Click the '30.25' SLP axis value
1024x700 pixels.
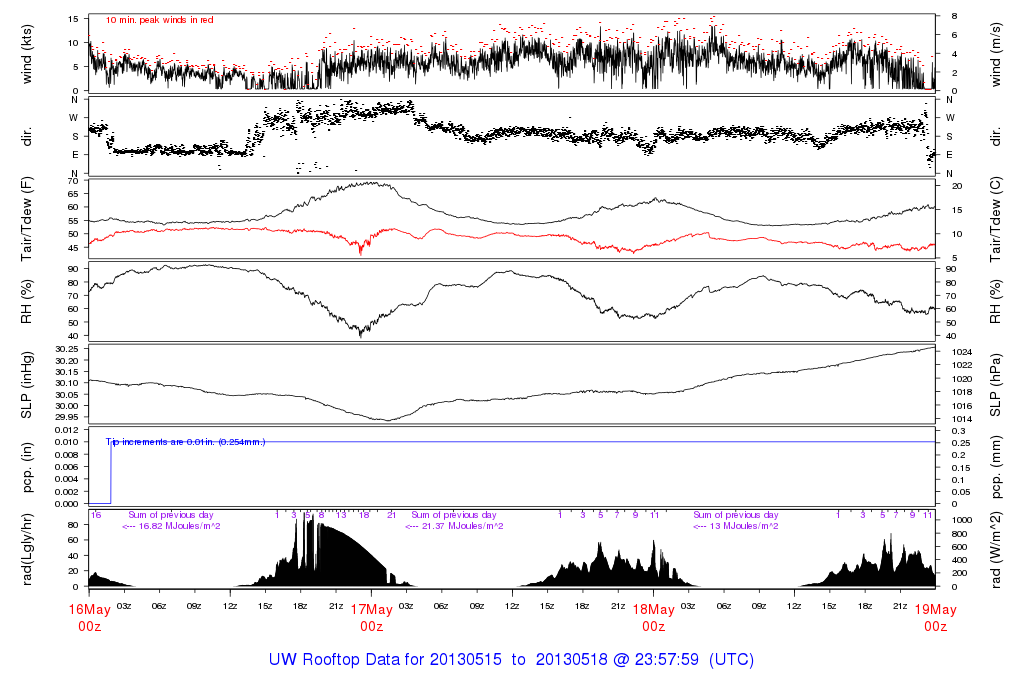coord(67,349)
